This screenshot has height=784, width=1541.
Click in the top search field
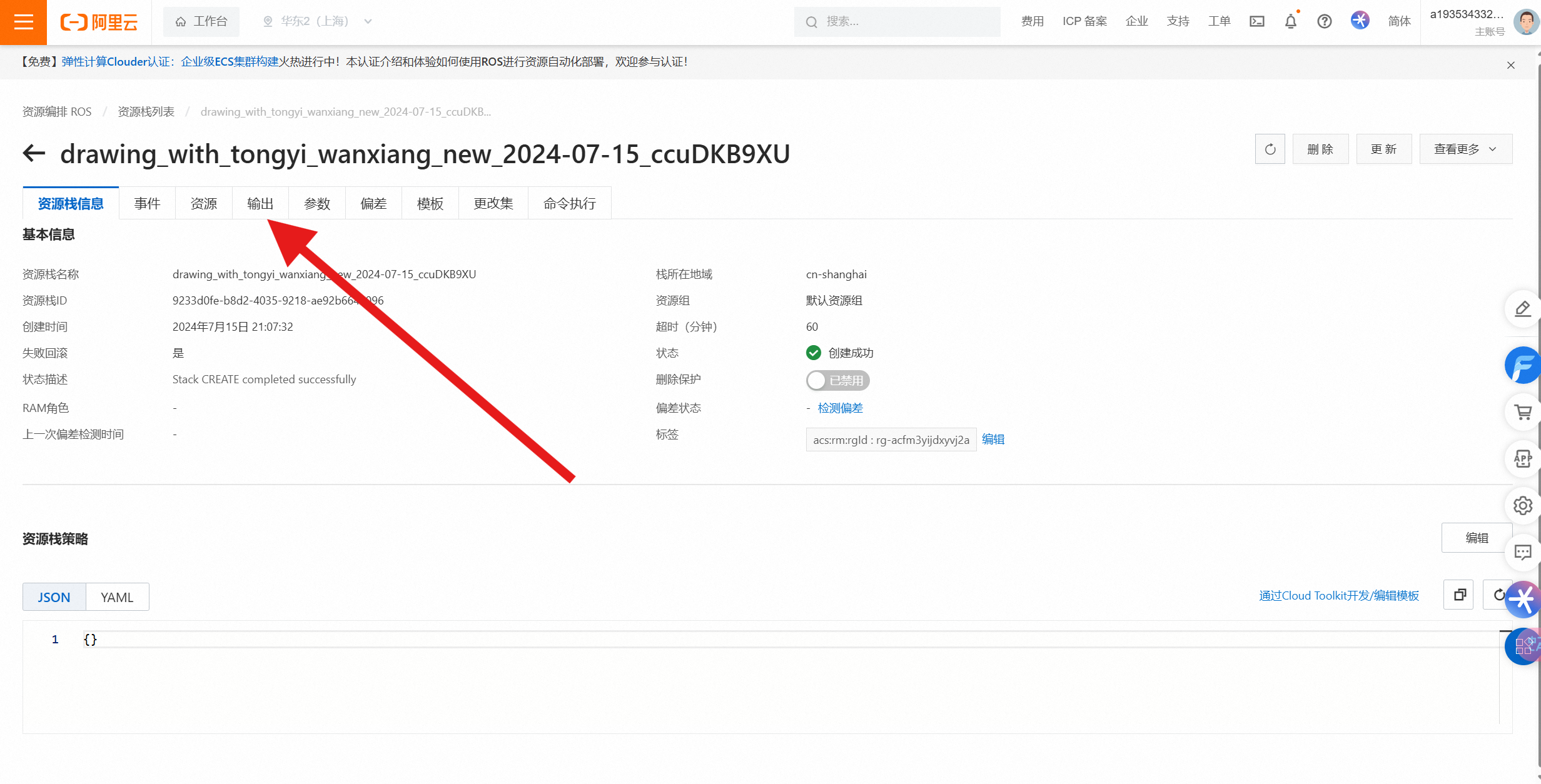coord(901,22)
